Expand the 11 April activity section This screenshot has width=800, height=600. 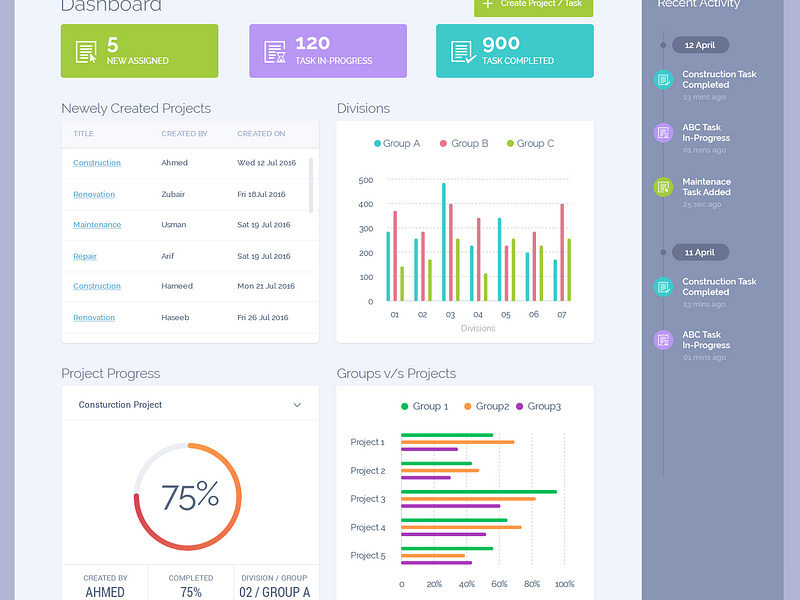click(x=700, y=252)
